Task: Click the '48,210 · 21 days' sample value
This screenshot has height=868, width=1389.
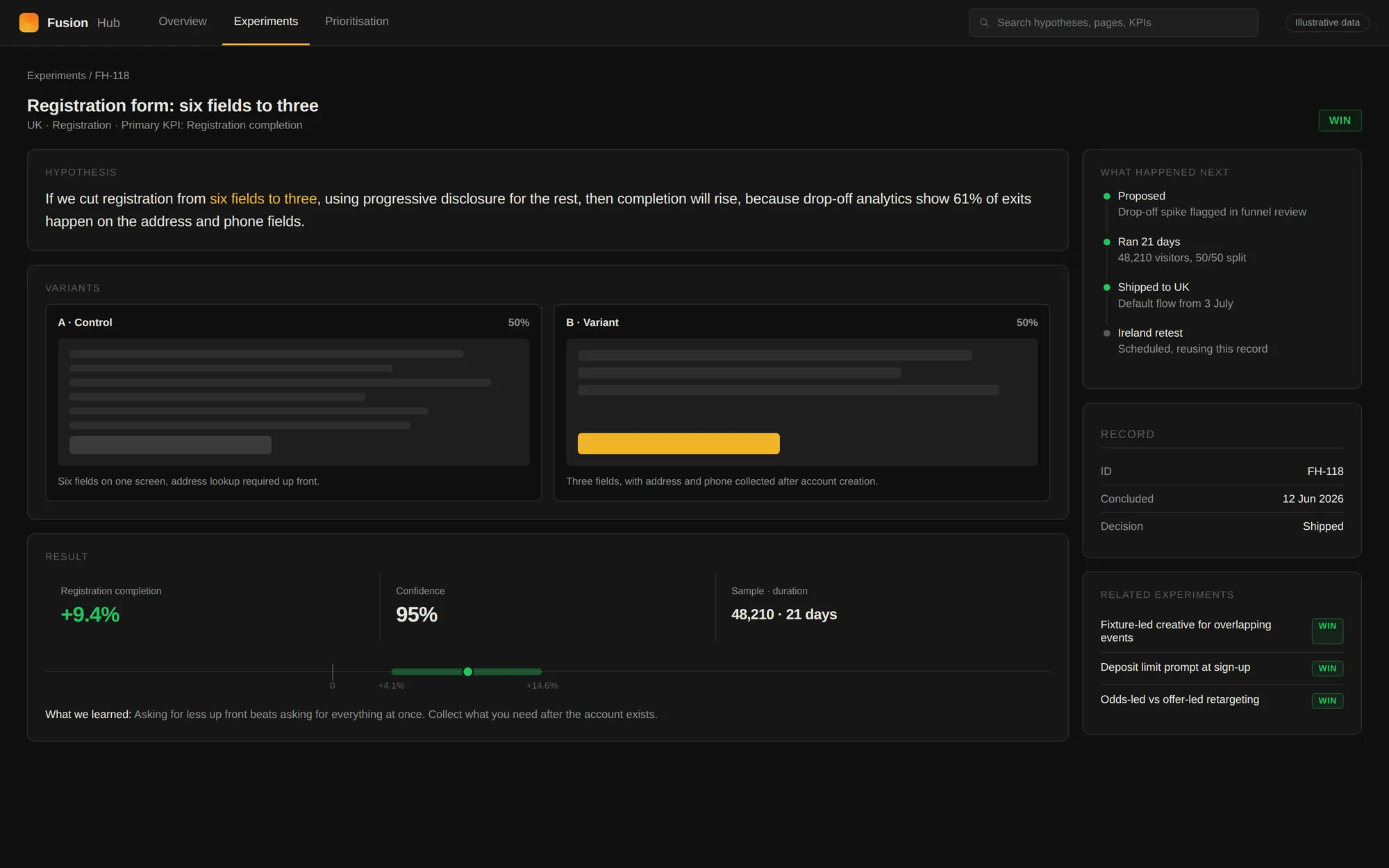Action: tap(783, 615)
